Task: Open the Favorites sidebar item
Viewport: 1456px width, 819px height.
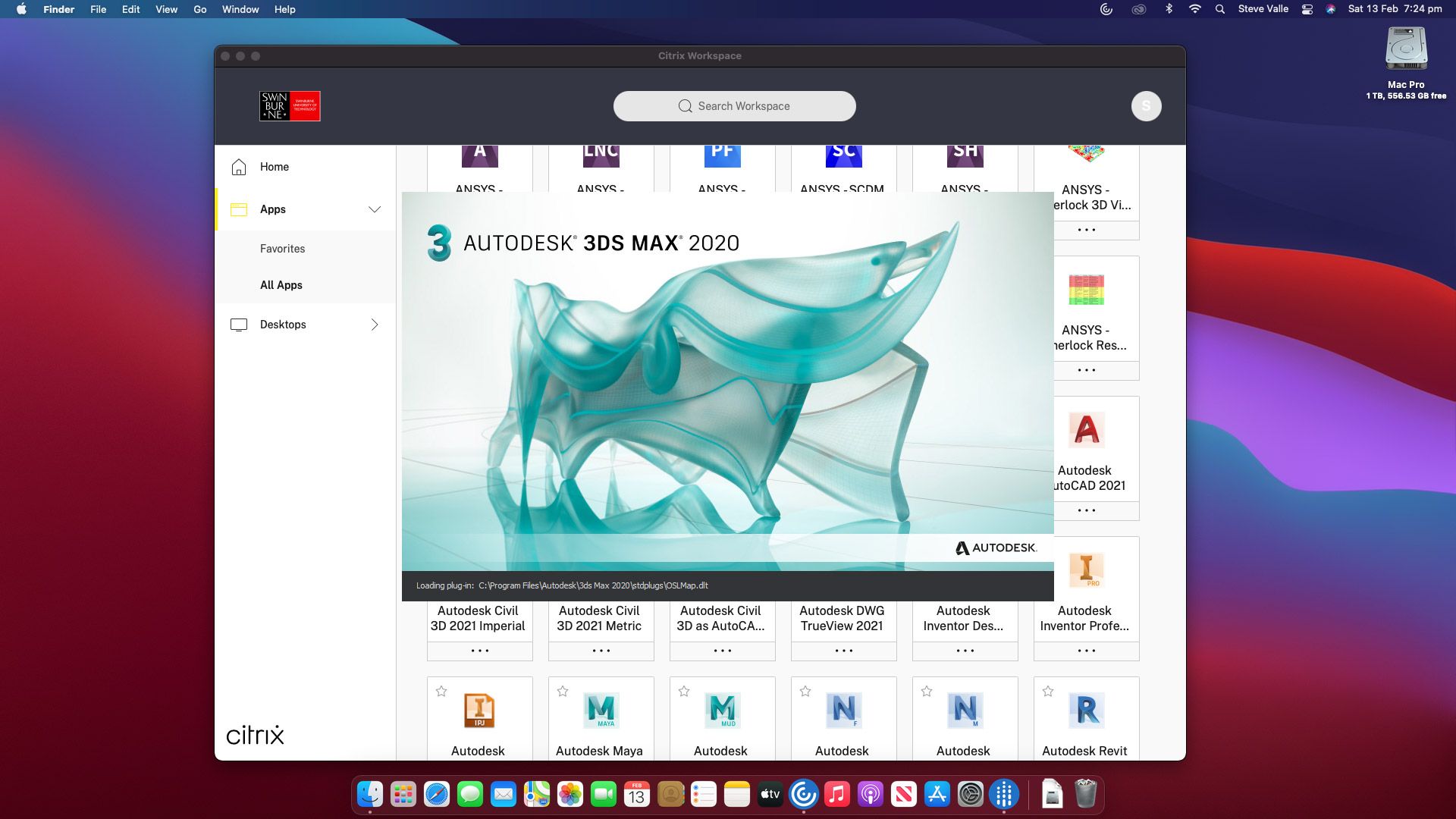Action: point(282,249)
